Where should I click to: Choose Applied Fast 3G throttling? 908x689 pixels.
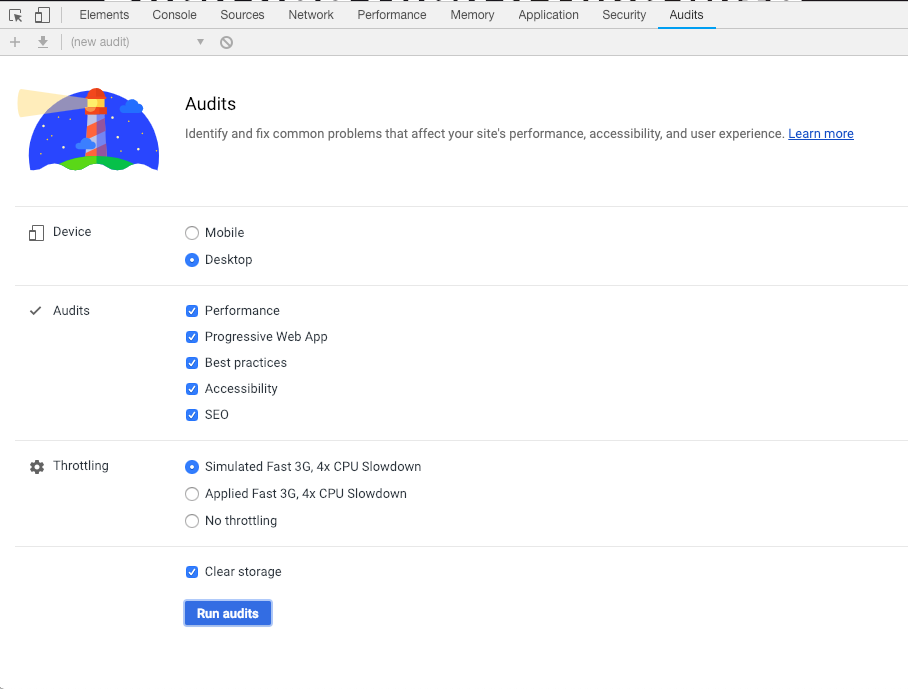coord(192,494)
